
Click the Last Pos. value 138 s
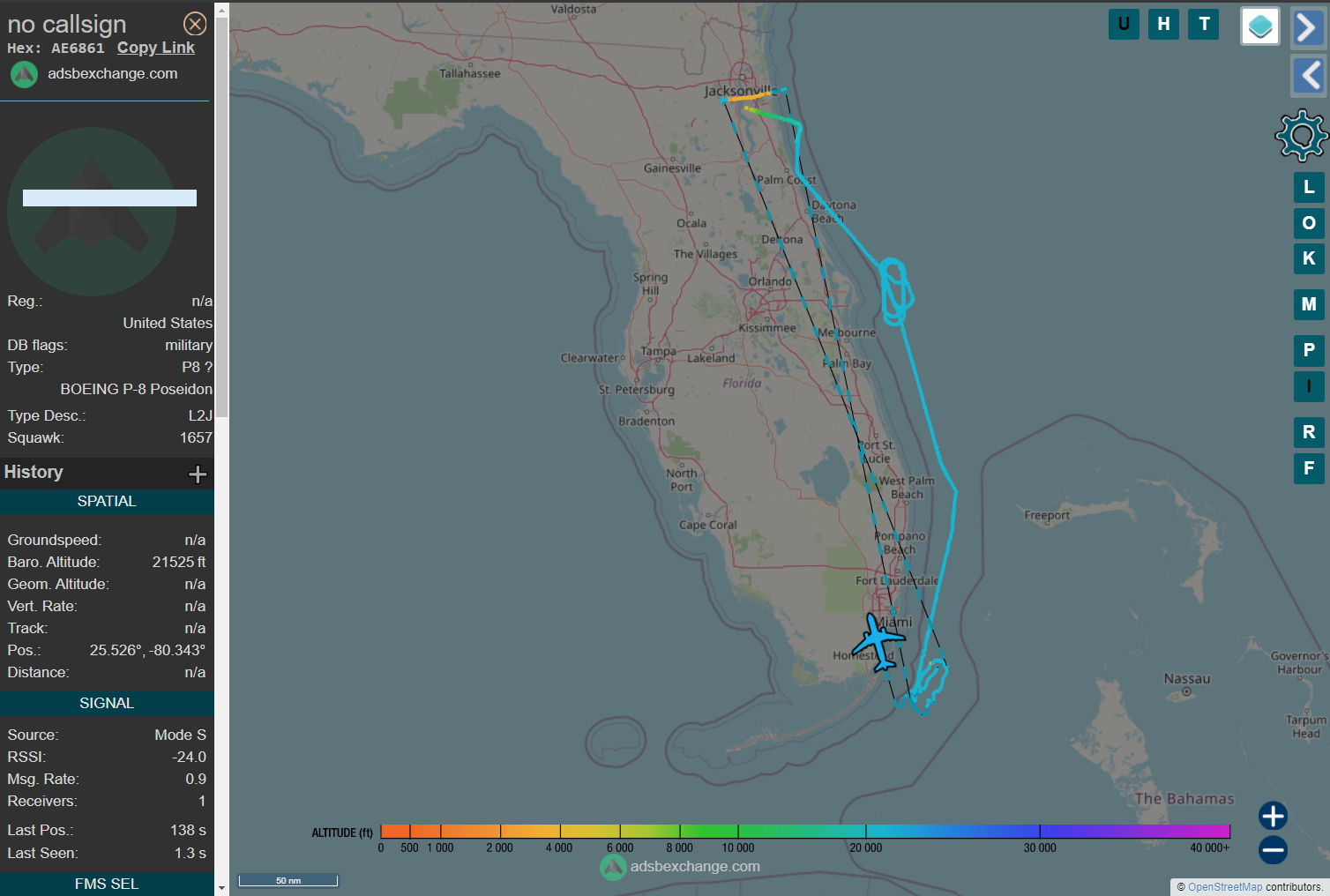189,831
